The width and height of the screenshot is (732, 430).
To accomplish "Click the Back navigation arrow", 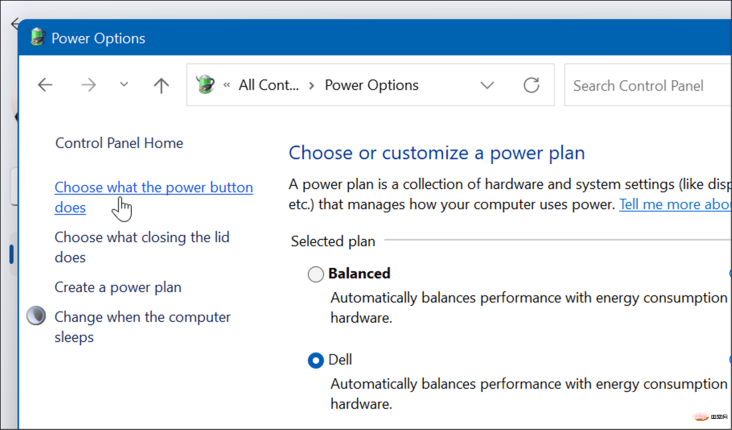I will tap(45, 85).
